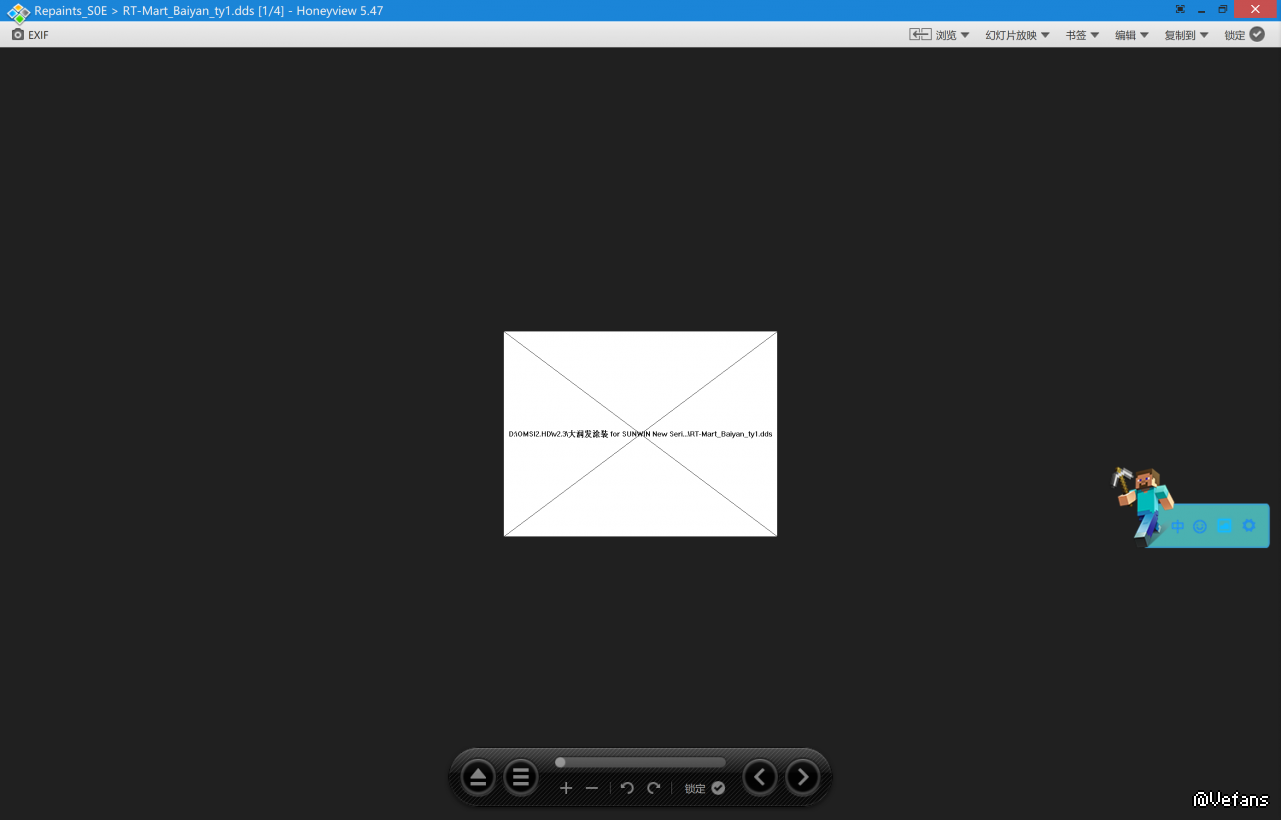The image size is (1281, 820).
Task: Click the image position slider handle
Action: click(x=560, y=762)
